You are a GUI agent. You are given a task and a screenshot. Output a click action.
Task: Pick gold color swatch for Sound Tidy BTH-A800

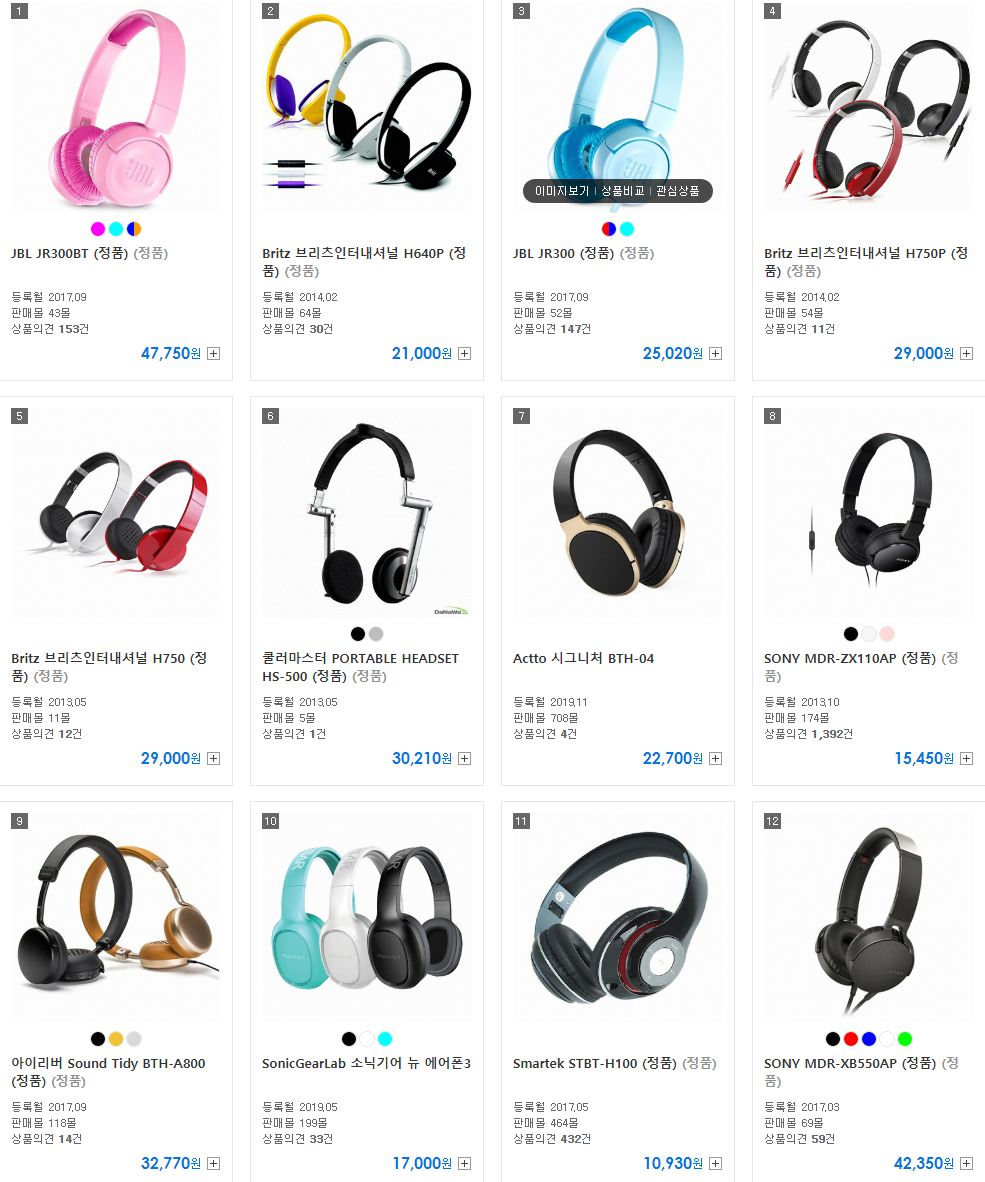click(x=116, y=1039)
